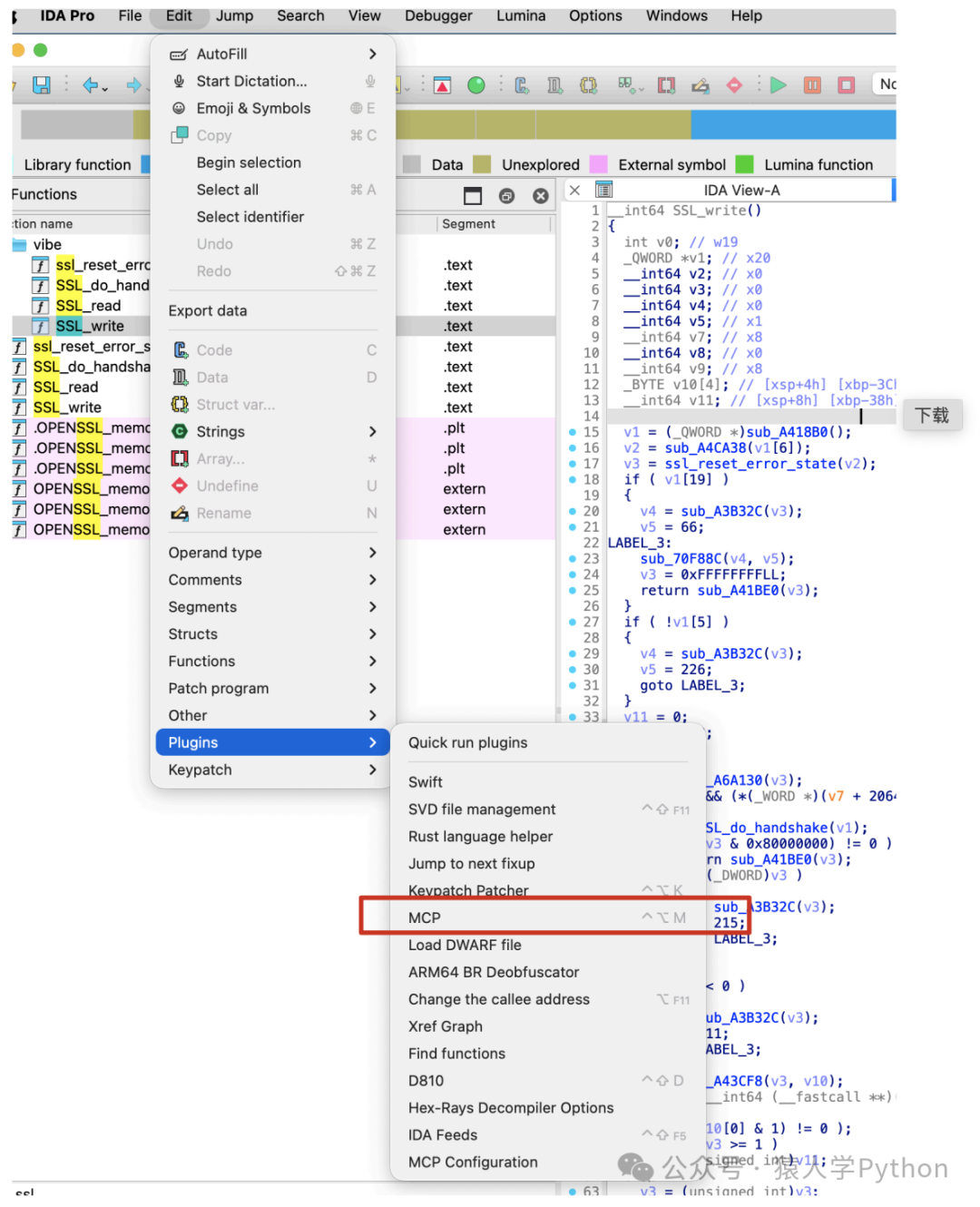Viewport: 980px width, 1207px height.
Task: Click the back navigation arrow in toolbar
Action: pyautogui.click(x=90, y=84)
